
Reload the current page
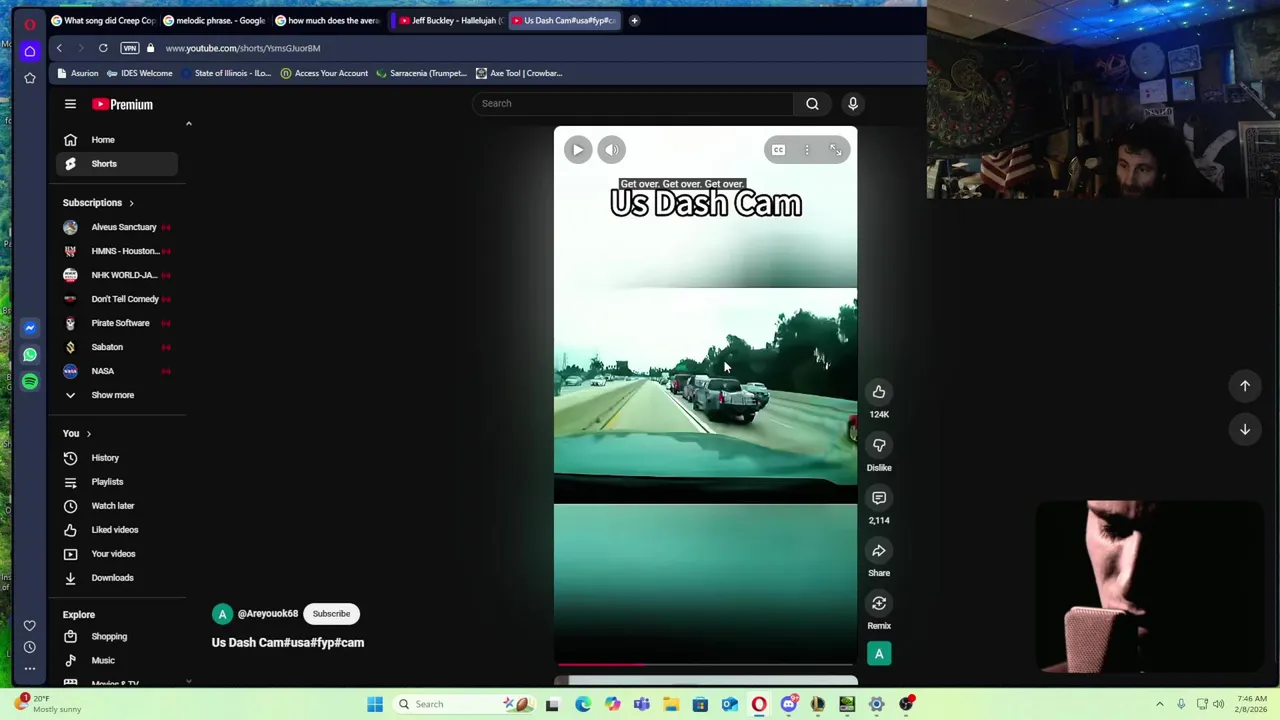(103, 48)
